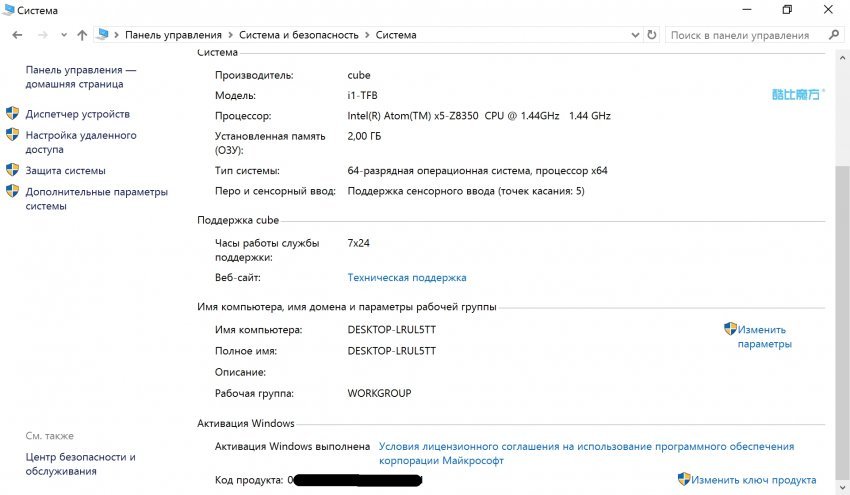
Task: Expand the chevron after Система и безопасность
Action: click(367, 35)
